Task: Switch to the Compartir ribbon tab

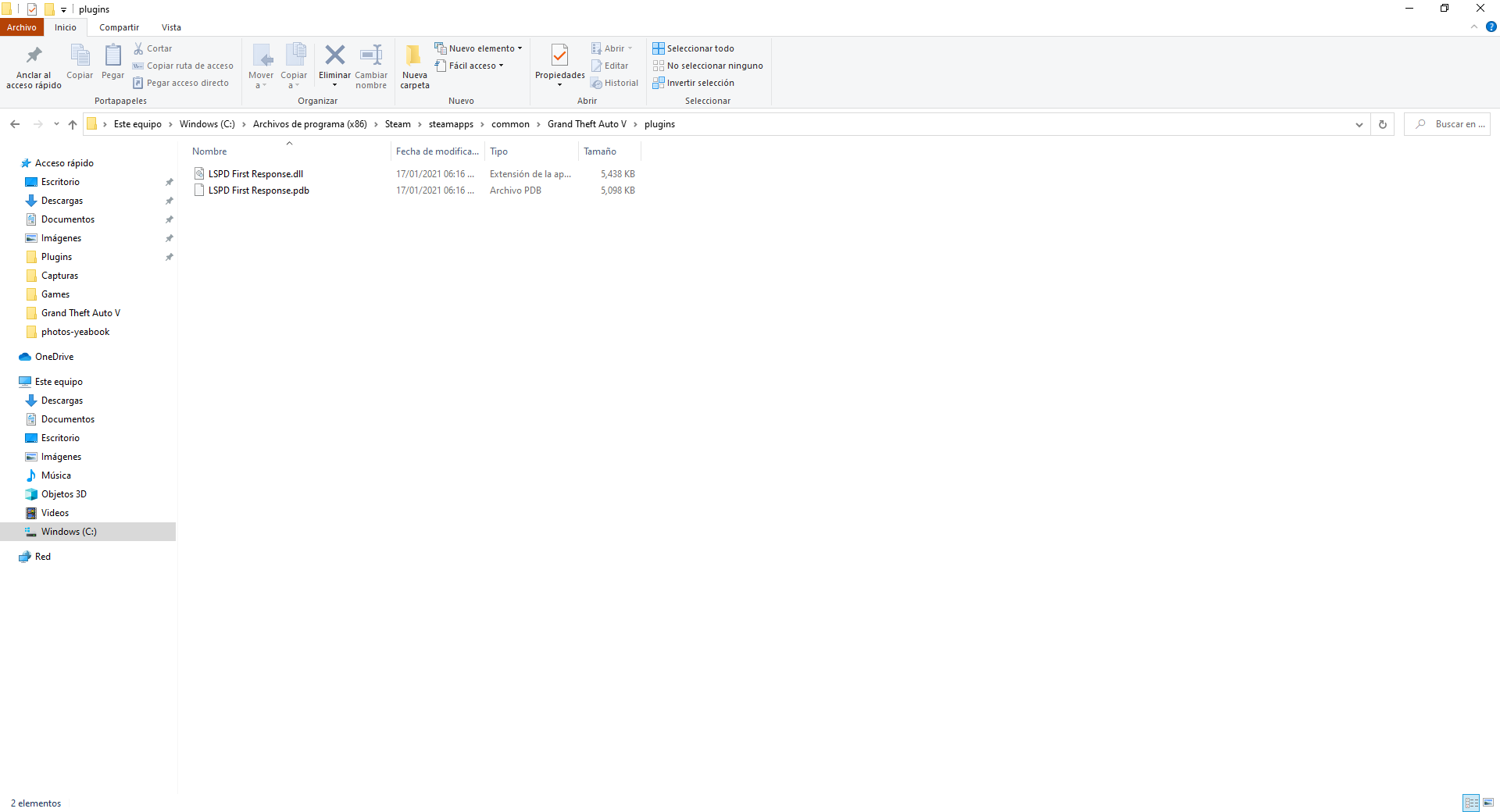Action: (x=119, y=27)
